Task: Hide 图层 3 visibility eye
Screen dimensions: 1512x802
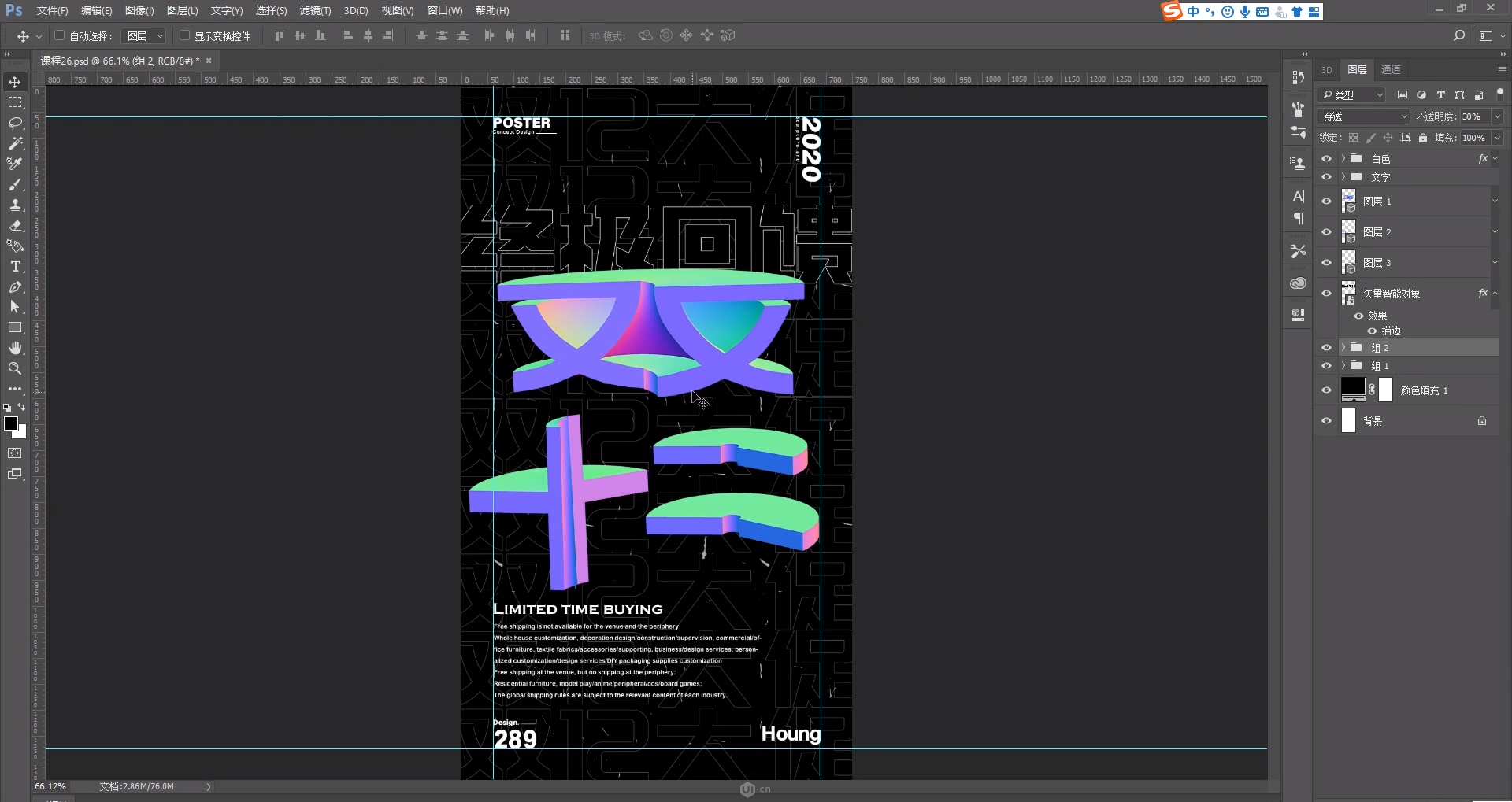Action: click(x=1326, y=263)
